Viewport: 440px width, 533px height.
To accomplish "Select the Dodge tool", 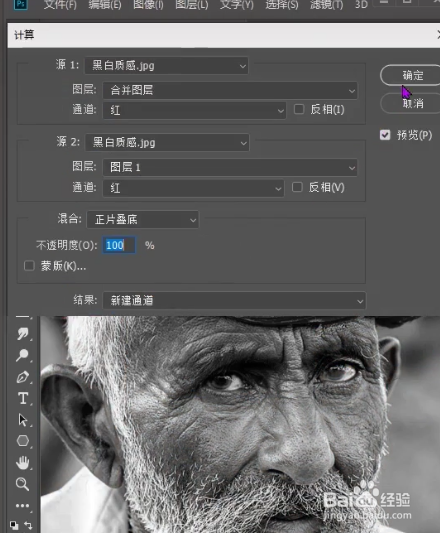I will click(22, 355).
